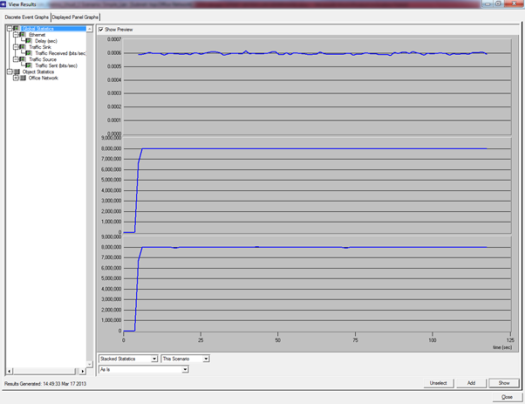Click the Unselect button
525x404 pixels.
pyautogui.click(x=438, y=383)
